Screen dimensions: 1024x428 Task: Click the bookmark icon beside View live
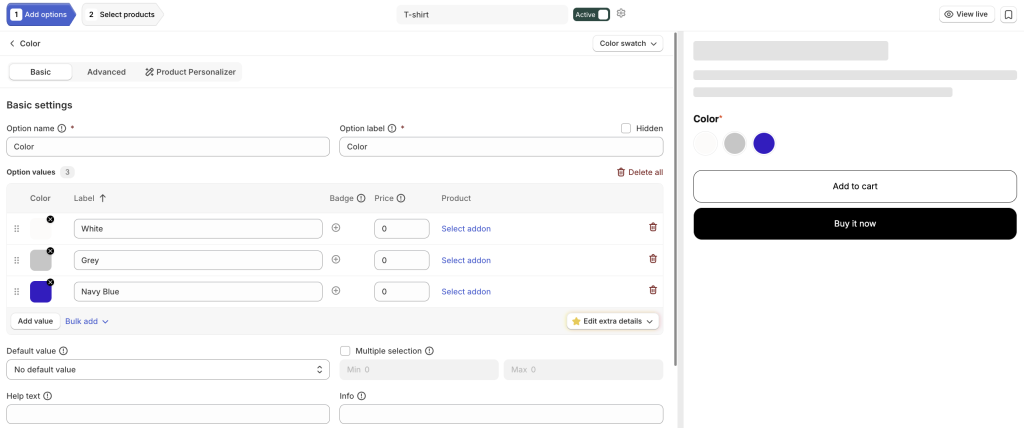pos(1007,14)
